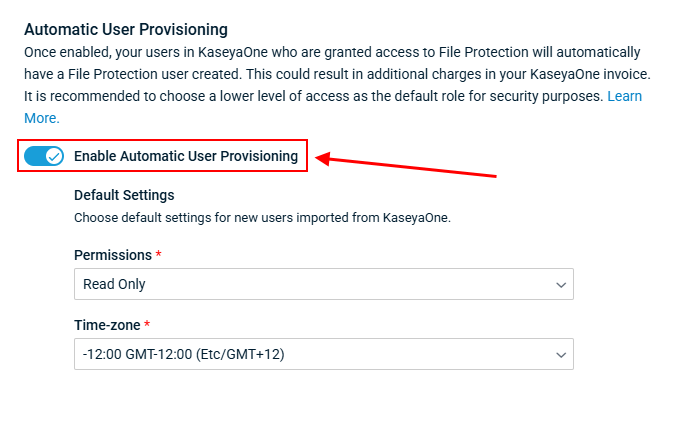This screenshot has height=424, width=675.
Task: Open the Time-zone dropdown
Action: (323, 354)
